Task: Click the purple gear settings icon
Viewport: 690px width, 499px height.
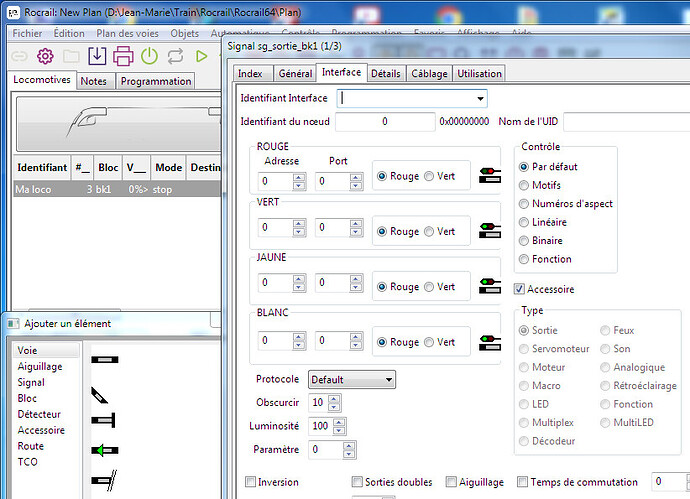Action: pos(44,56)
